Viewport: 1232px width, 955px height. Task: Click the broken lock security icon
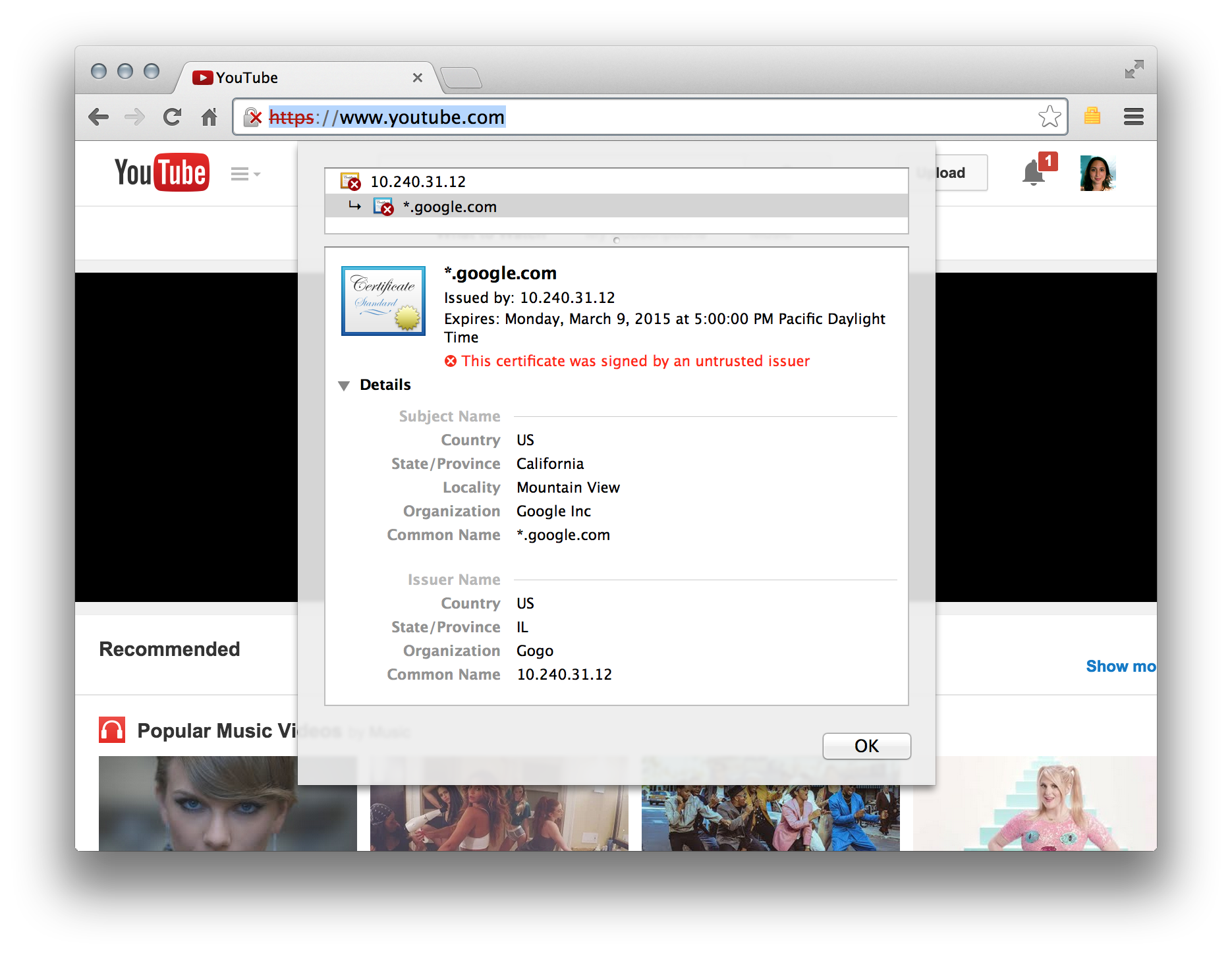253,117
